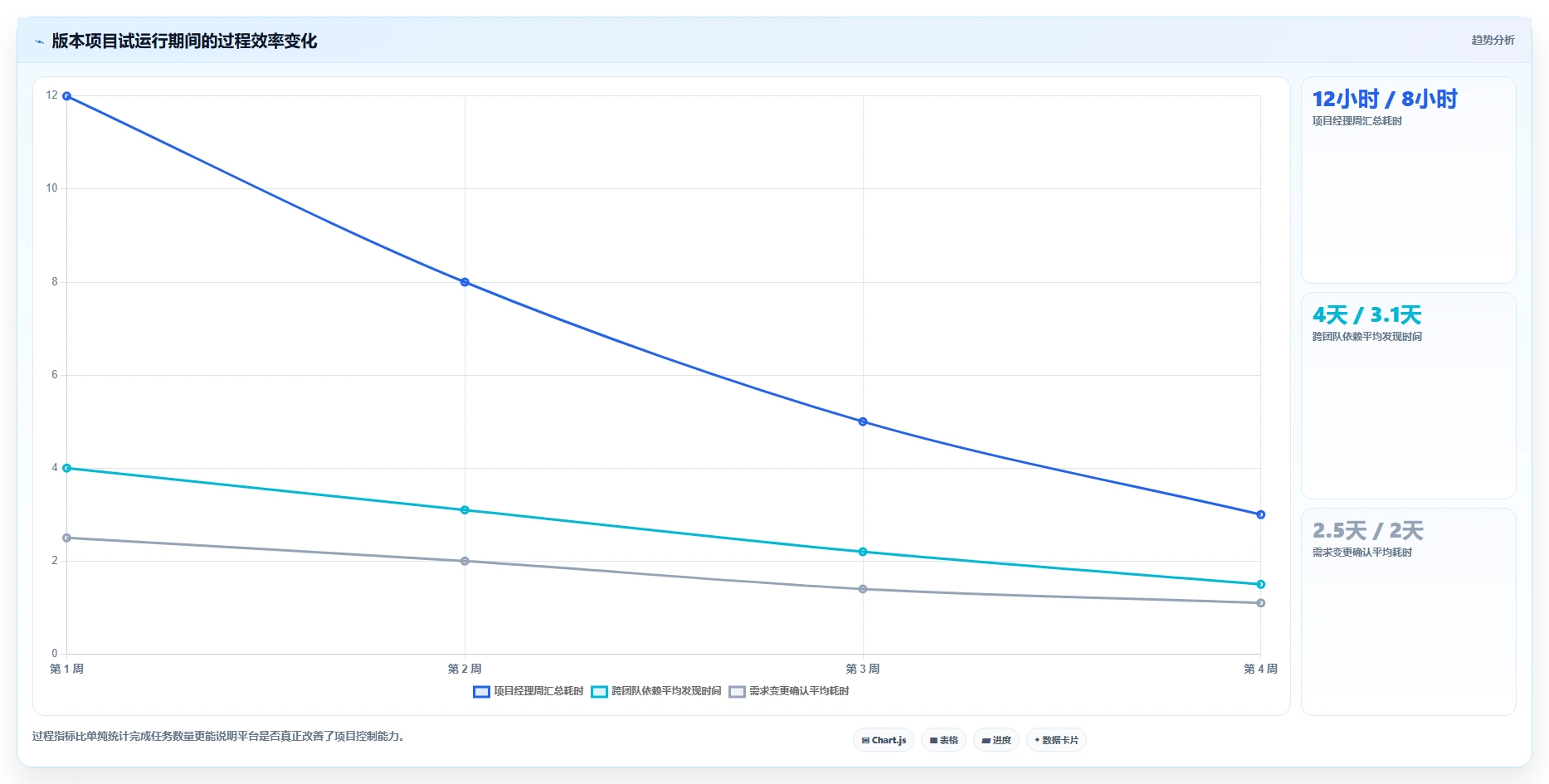Click the 数据卡片 chip
The height and width of the screenshot is (784, 1549).
1056,740
